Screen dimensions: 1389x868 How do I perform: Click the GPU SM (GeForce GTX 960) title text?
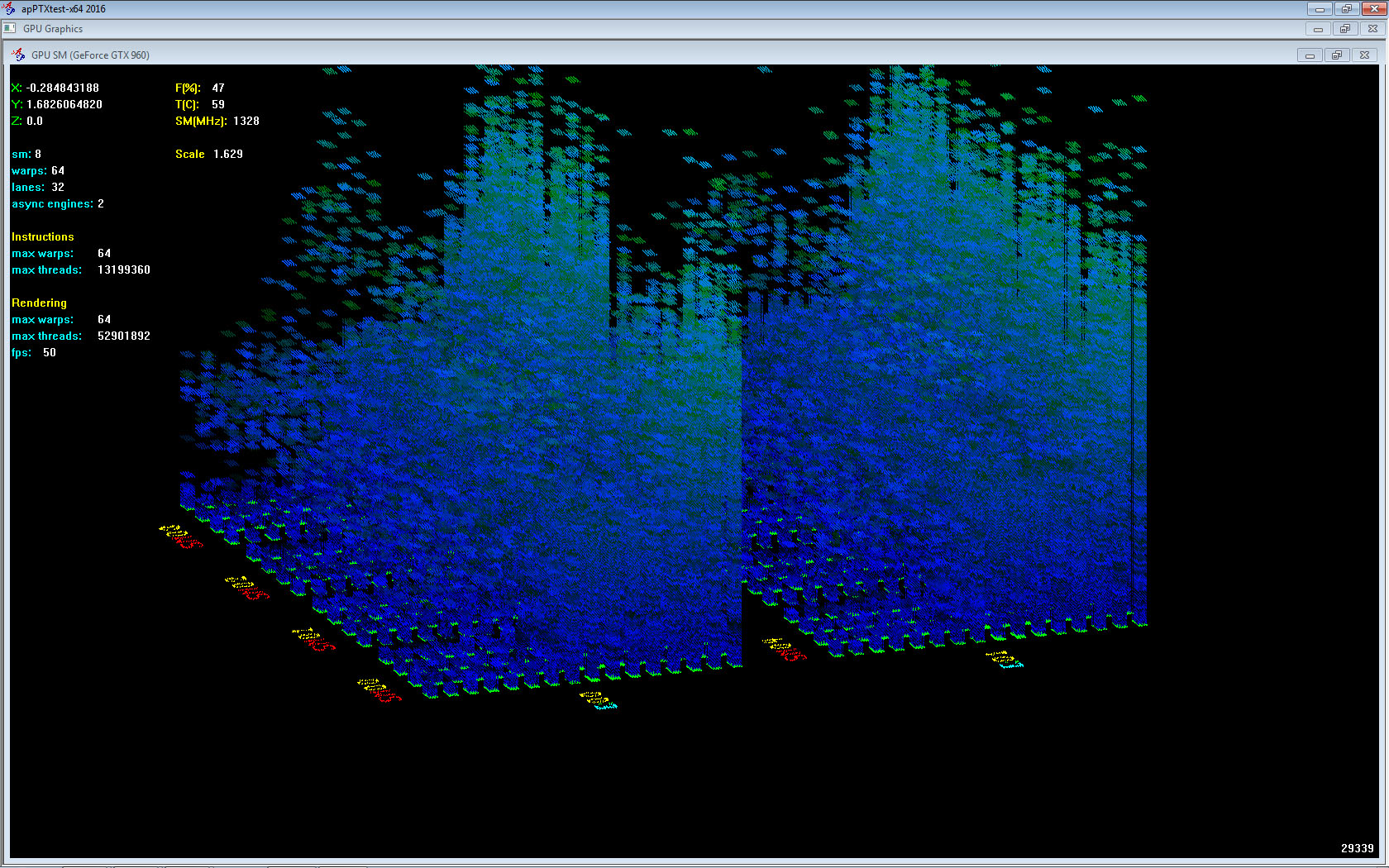90,55
